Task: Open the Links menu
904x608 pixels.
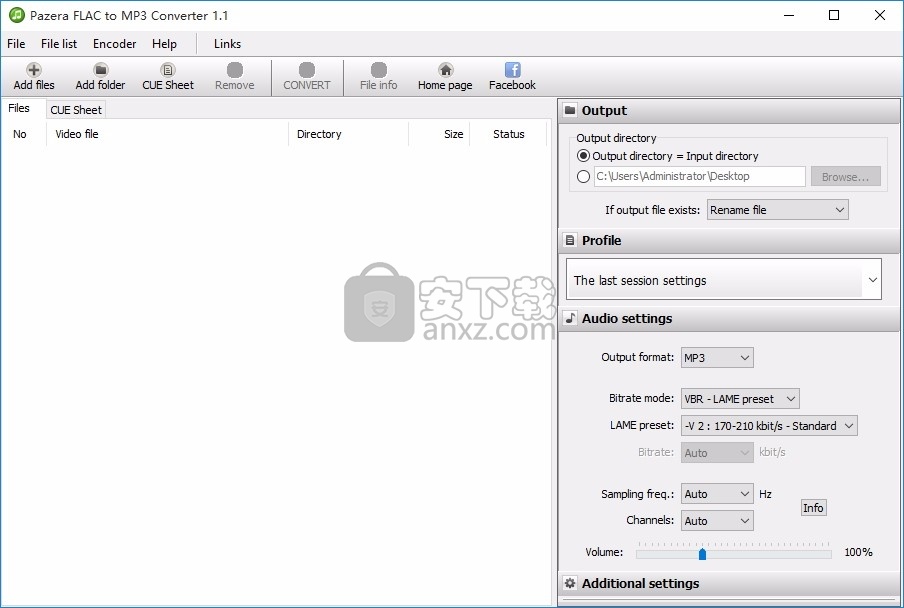Action: (227, 44)
